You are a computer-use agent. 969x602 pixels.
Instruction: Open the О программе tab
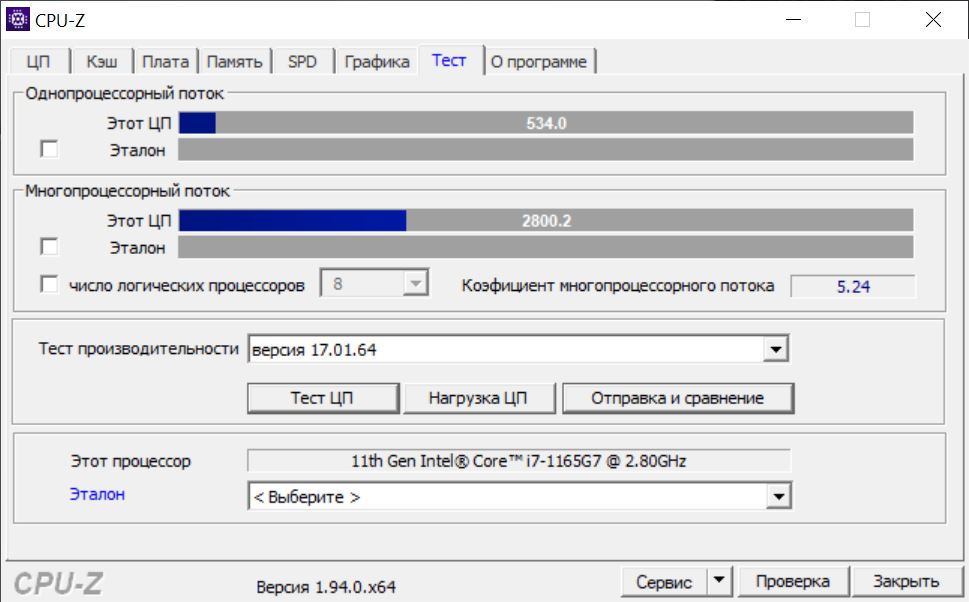(x=539, y=62)
